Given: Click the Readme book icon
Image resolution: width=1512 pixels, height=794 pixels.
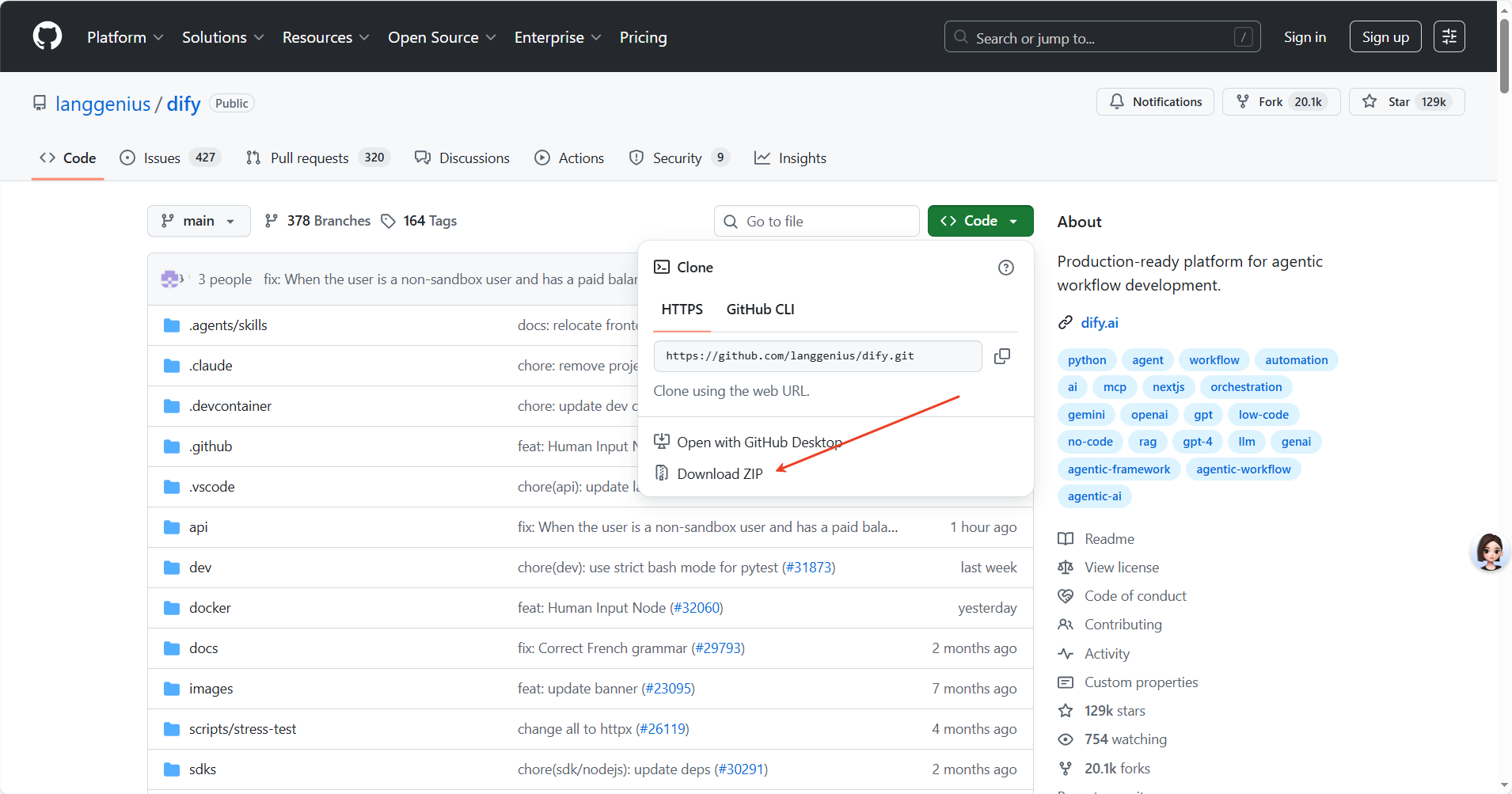Looking at the screenshot, I should [1066, 539].
